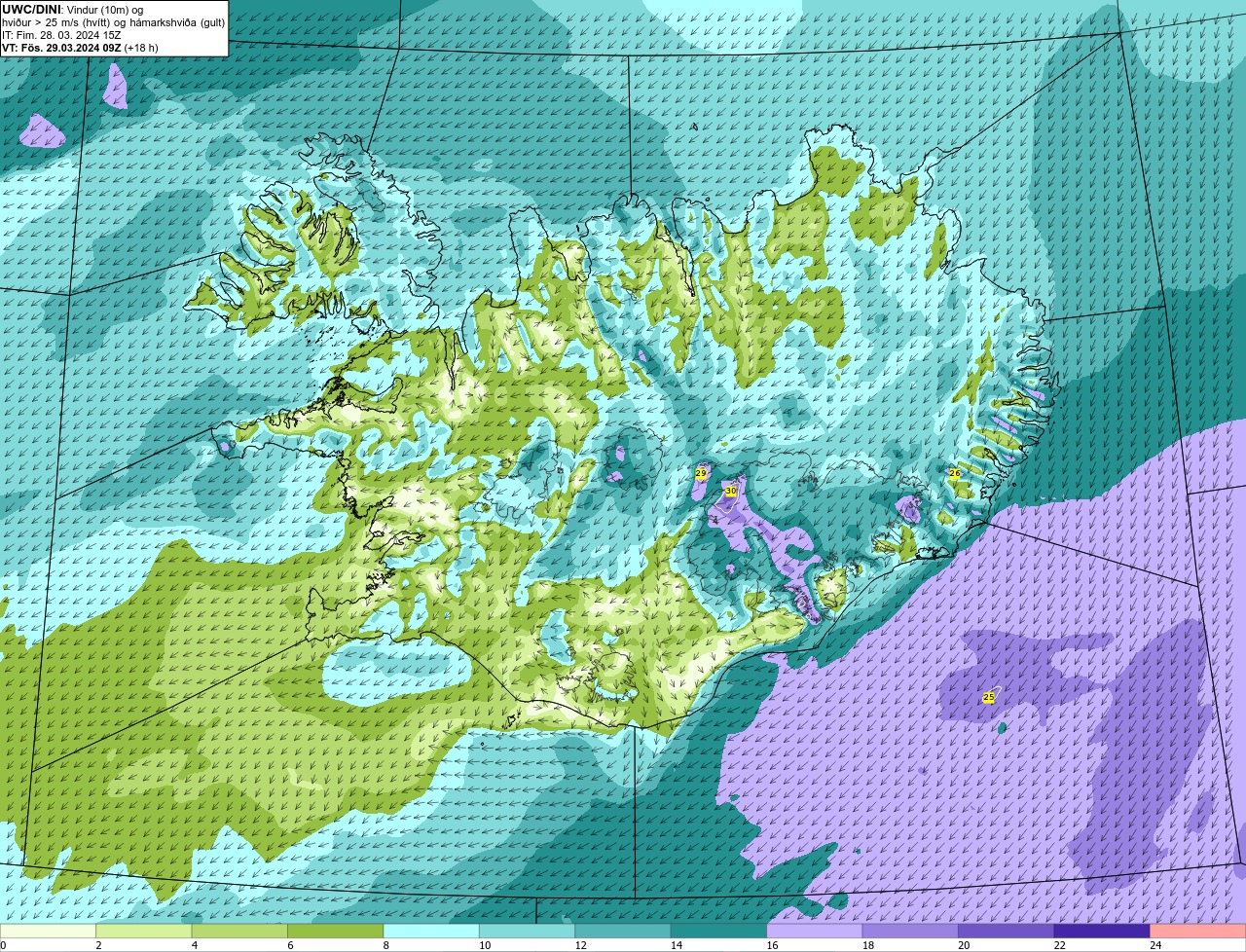Select the light cyan 8–10 scale swatch
Image resolution: width=1246 pixels, height=952 pixels.
pyautogui.click(x=431, y=932)
